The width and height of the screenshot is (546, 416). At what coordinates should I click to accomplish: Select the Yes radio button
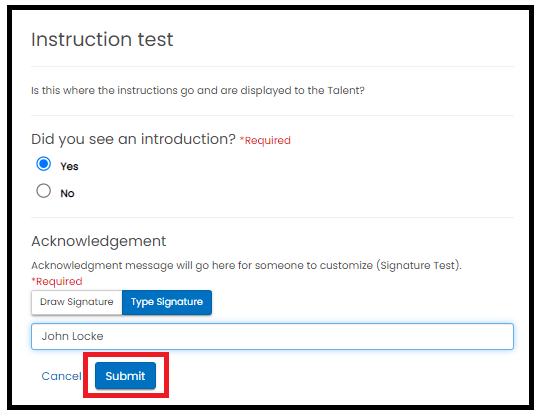(x=44, y=164)
